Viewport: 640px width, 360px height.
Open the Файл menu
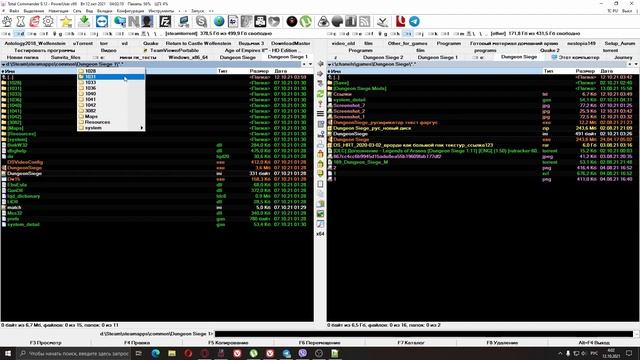[14, 11]
